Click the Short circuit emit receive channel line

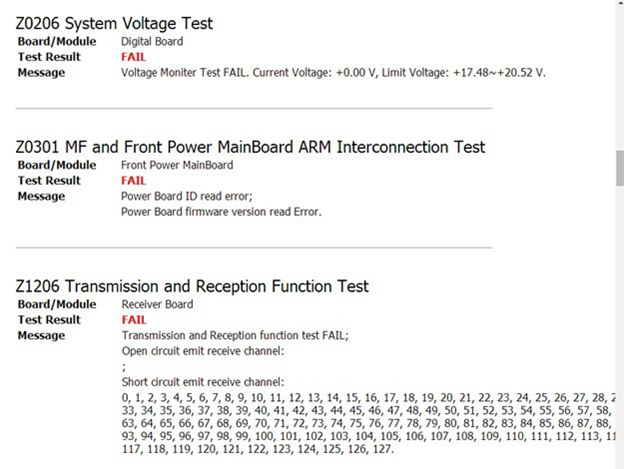pyautogui.click(x=203, y=382)
